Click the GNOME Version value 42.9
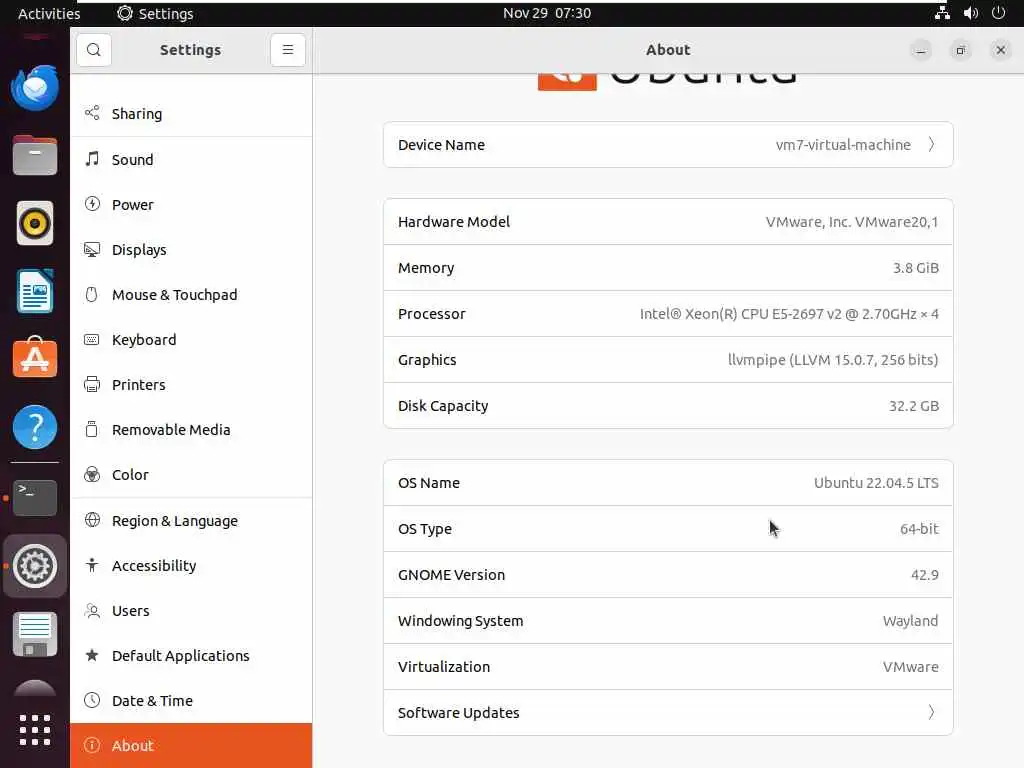Screen dimensions: 1024x768 coord(925,575)
